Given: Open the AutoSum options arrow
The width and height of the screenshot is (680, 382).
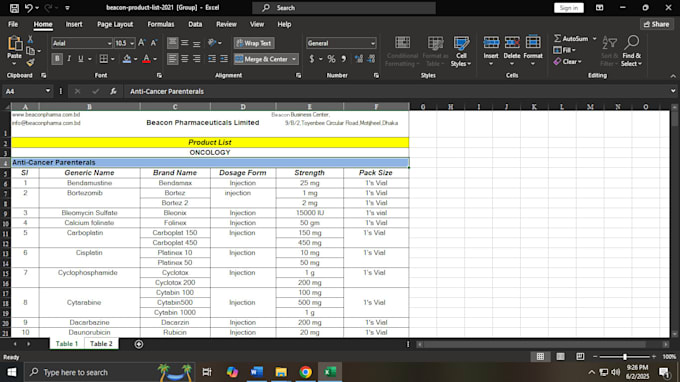Looking at the screenshot, I should 595,39.
